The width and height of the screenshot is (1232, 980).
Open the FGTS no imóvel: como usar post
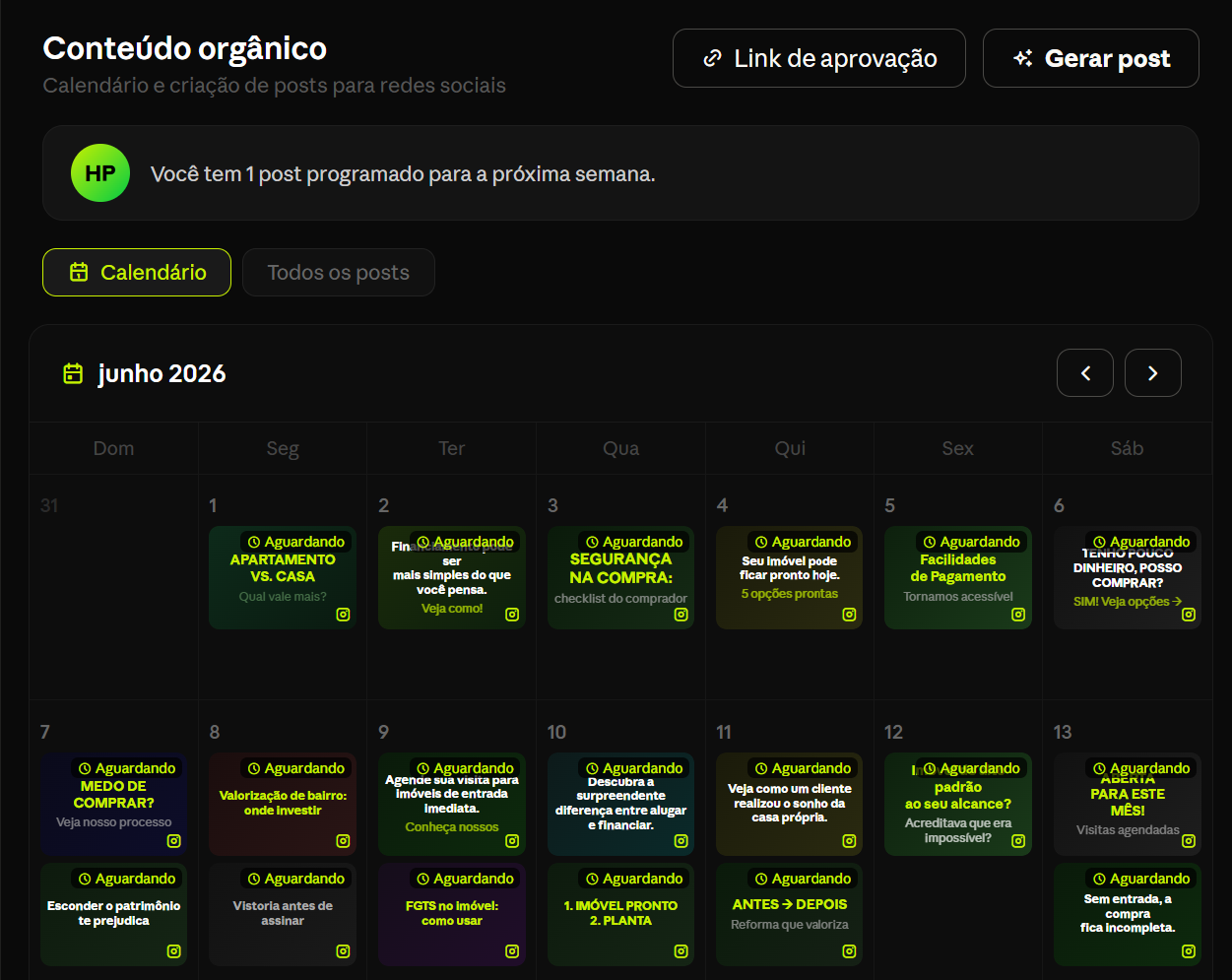(x=452, y=915)
